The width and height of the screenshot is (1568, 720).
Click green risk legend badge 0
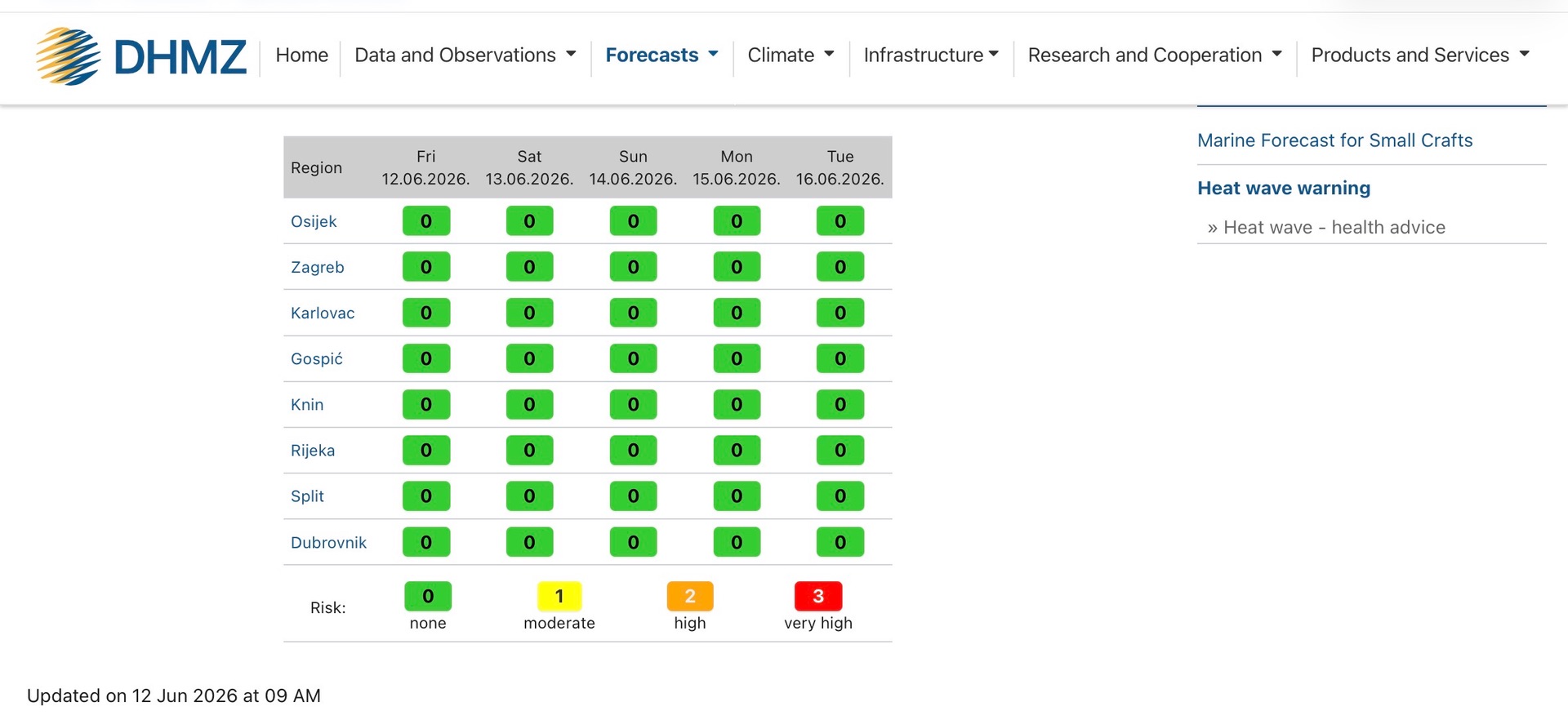click(428, 596)
